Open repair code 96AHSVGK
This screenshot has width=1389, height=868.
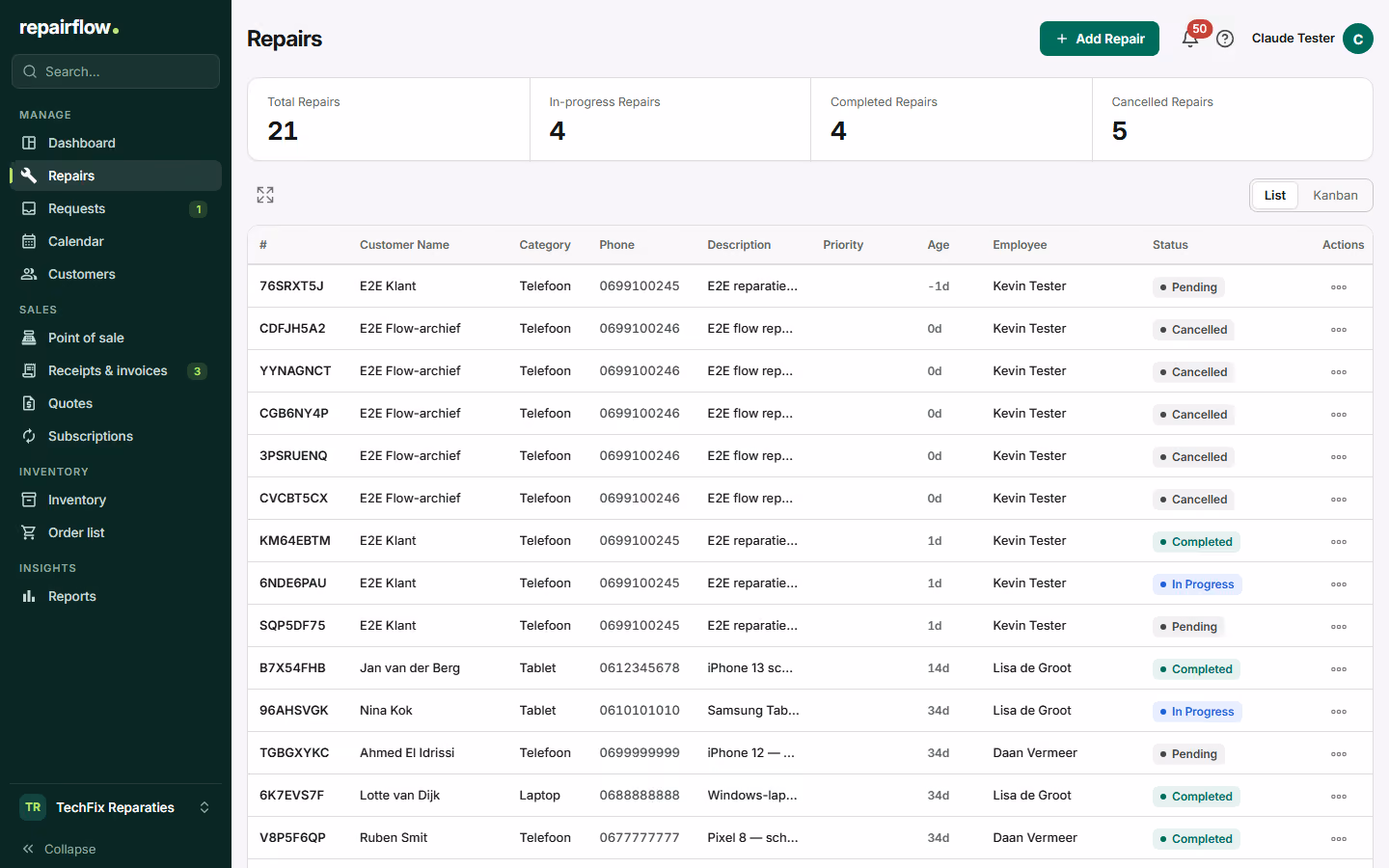pyautogui.click(x=294, y=711)
